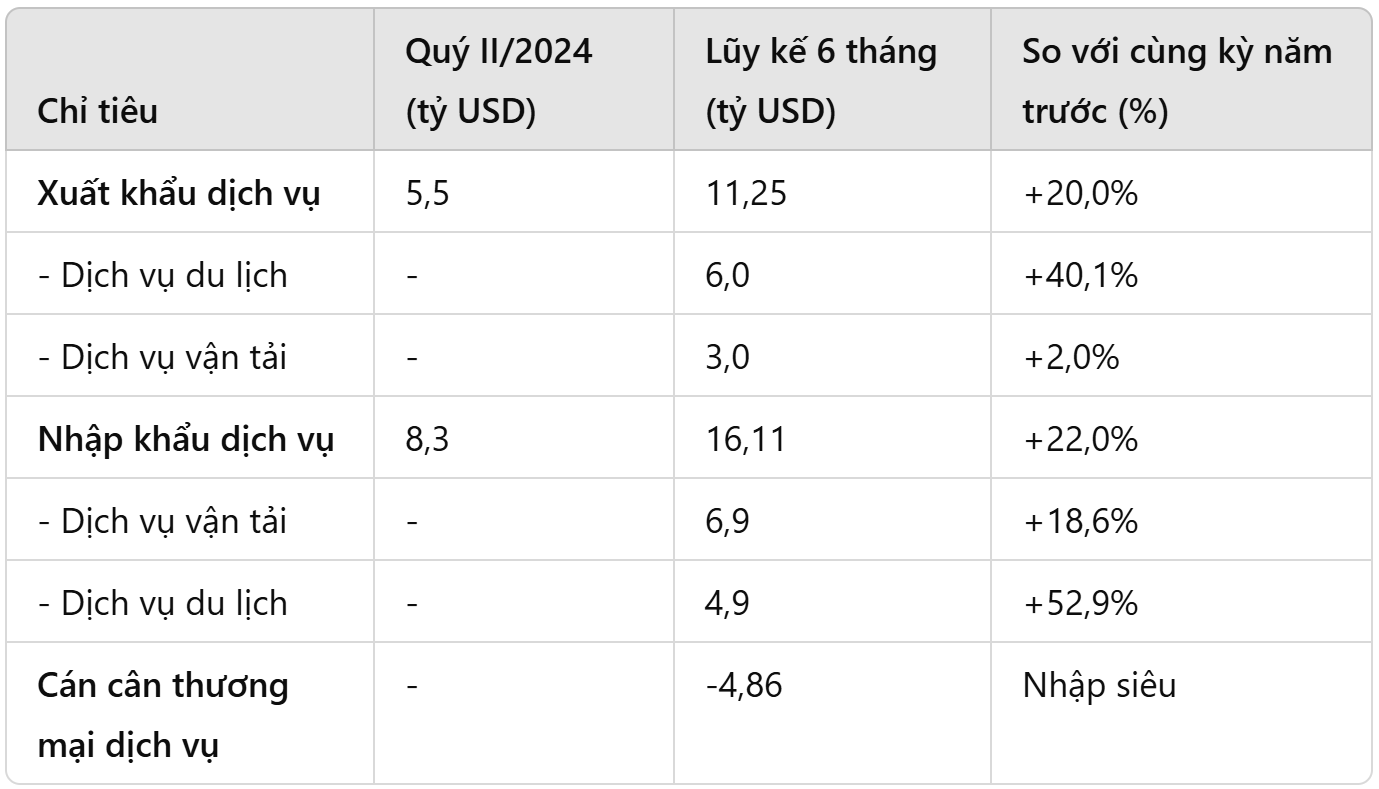Click the +22,0% import growth cell
The width and height of the screenshot is (1379, 789).
pos(1080,439)
